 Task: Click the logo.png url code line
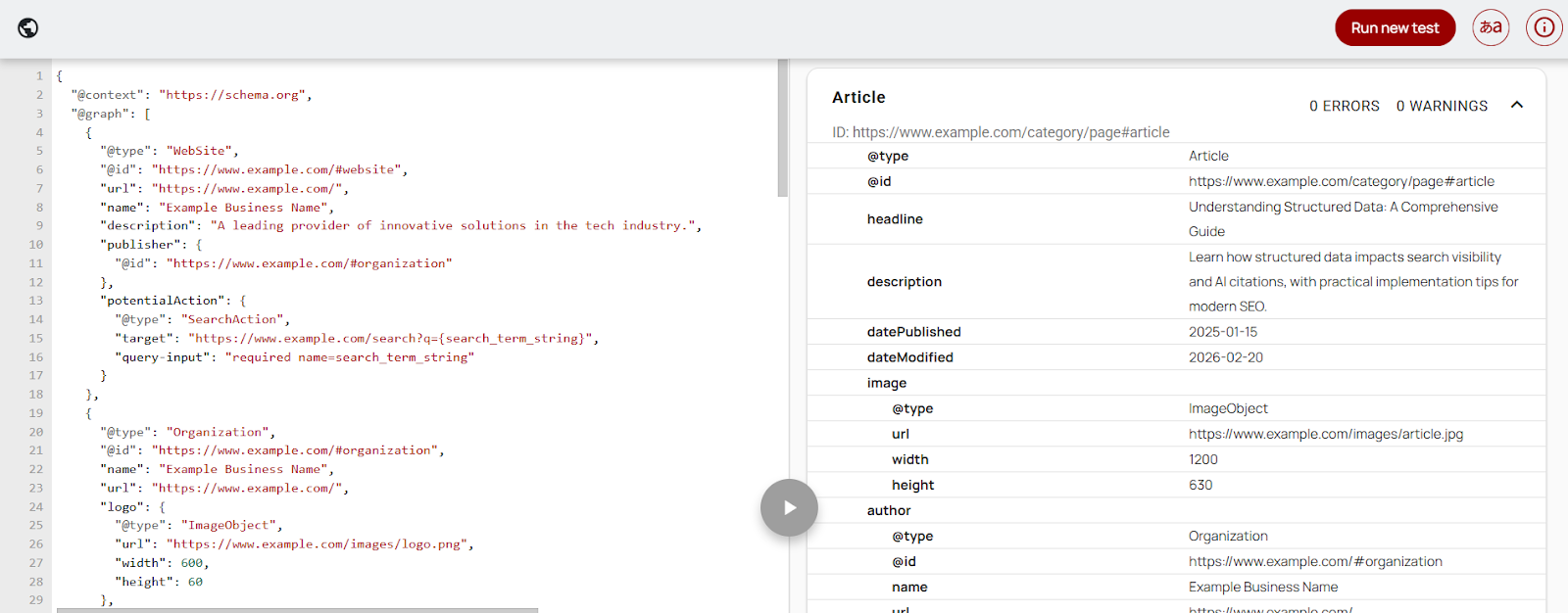[294, 544]
